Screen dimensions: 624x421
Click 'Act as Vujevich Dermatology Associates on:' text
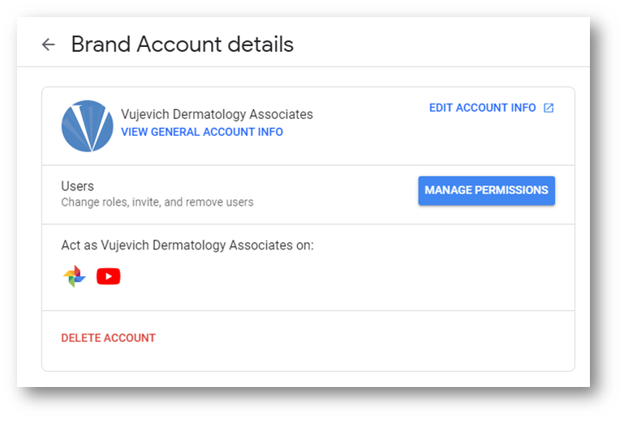click(x=187, y=245)
